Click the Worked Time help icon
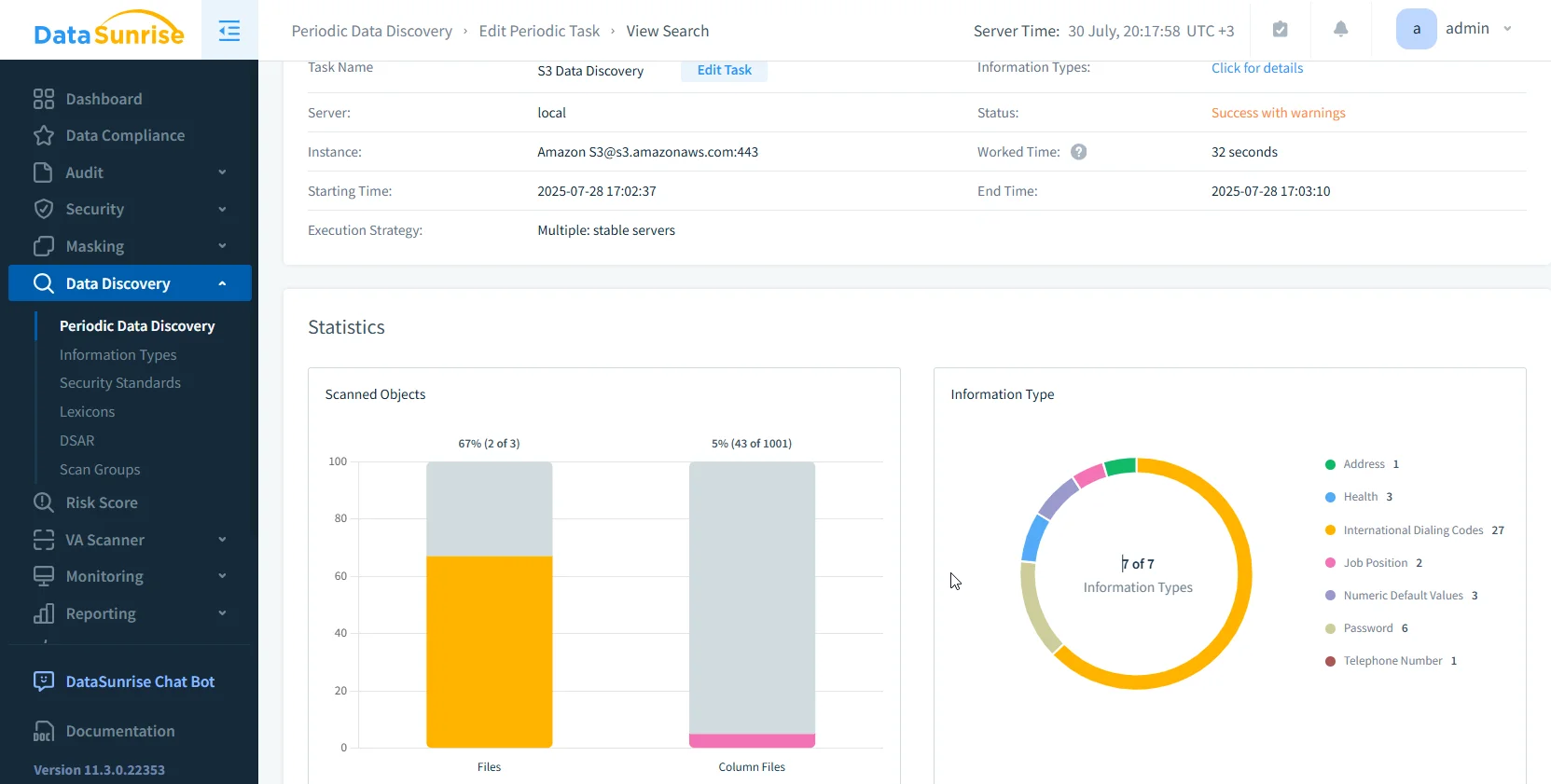The image size is (1551, 784). (x=1078, y=152)
